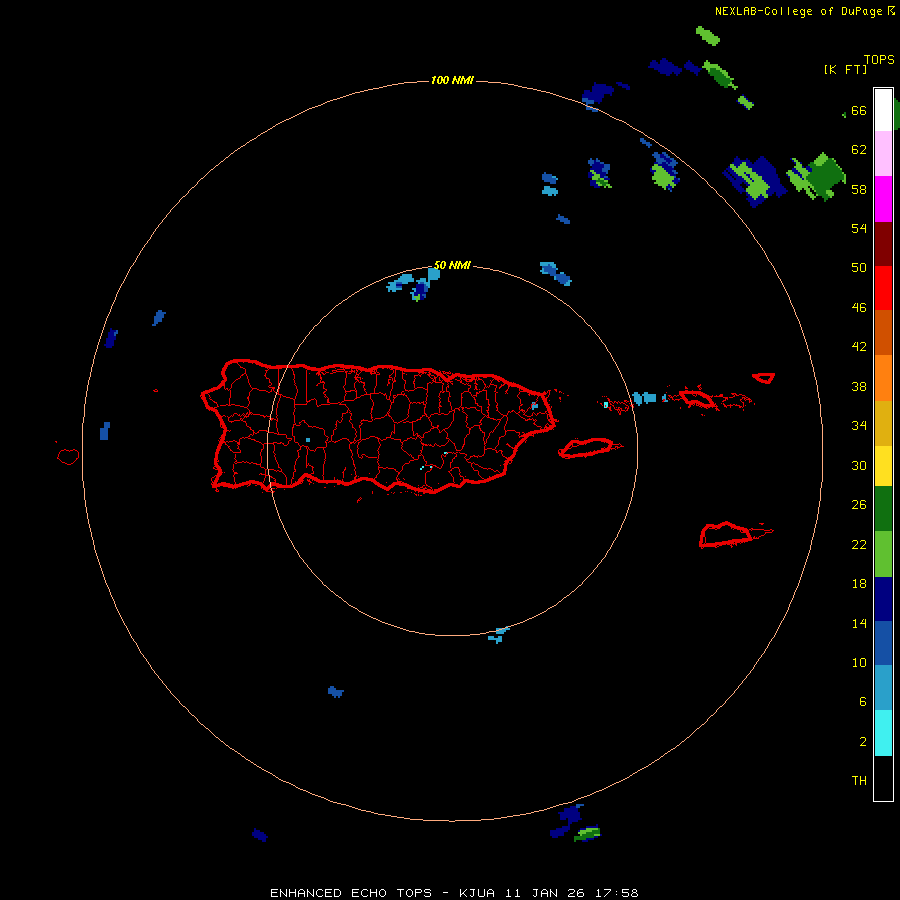Select the dark green 30 kft swatch
This screenshot has width=900, height=900.
coord(883,509)
